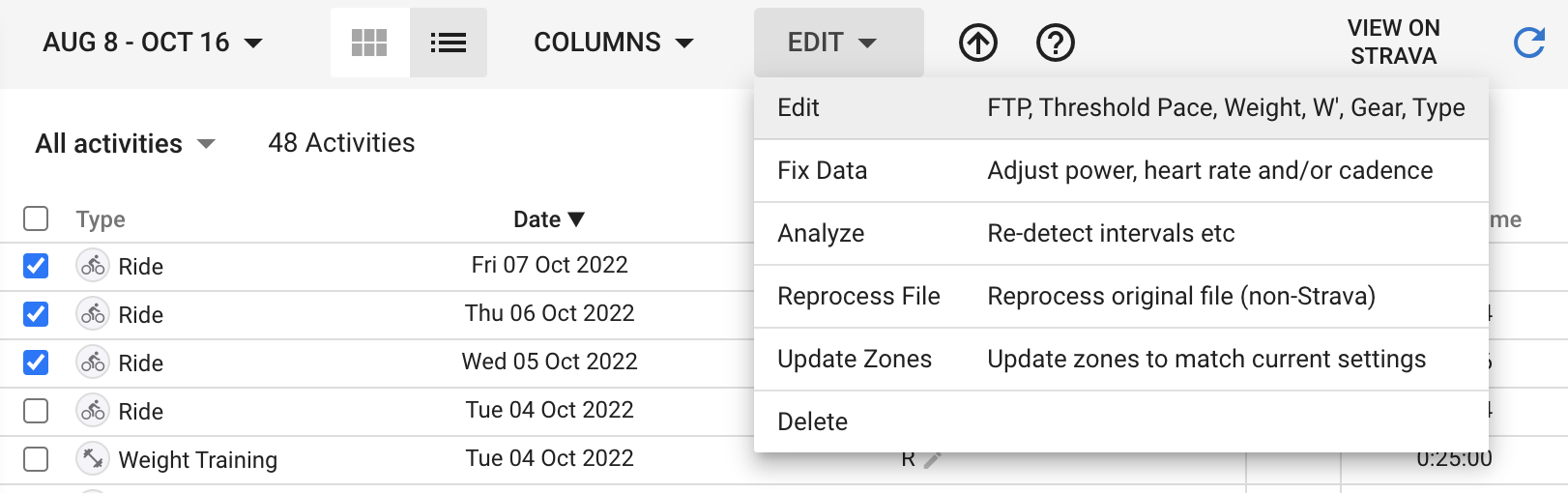Click the ride icon for Fri 07 Oct
The width and height of the screenshot is (1568, 493).
click(93, 265)
